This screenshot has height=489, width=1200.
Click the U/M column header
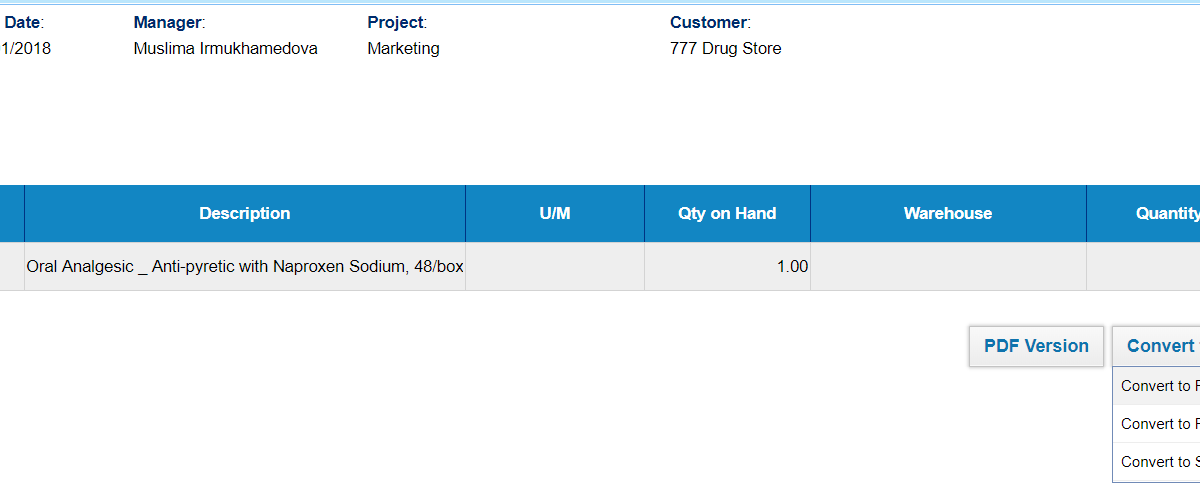555,213
